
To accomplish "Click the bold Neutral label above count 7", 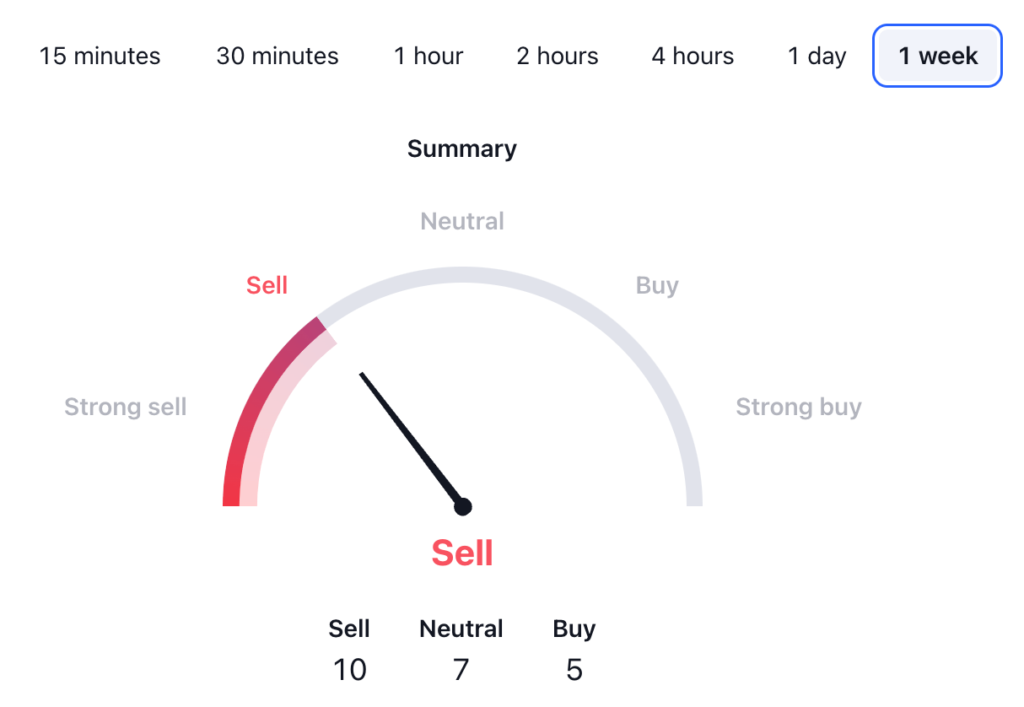I will point(461,629).
